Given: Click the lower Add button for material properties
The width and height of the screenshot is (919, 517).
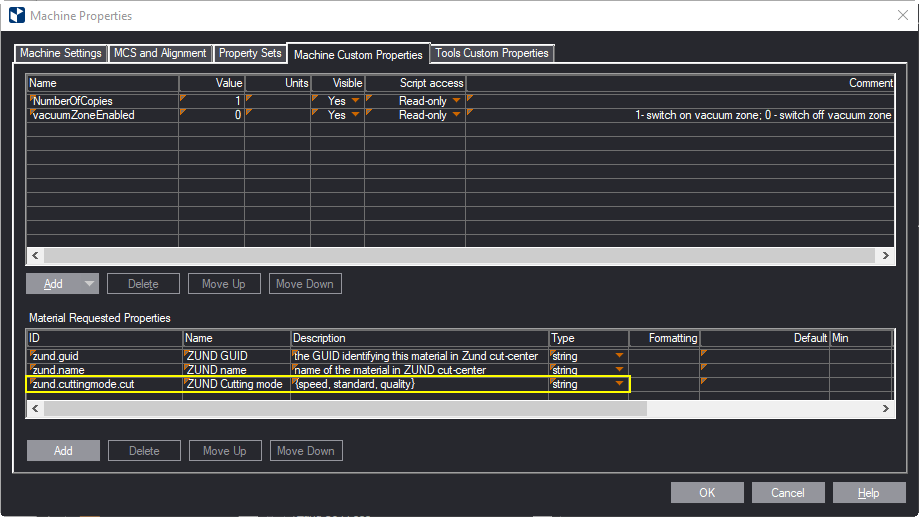Looking at the screenshot, I should (63, 451).
